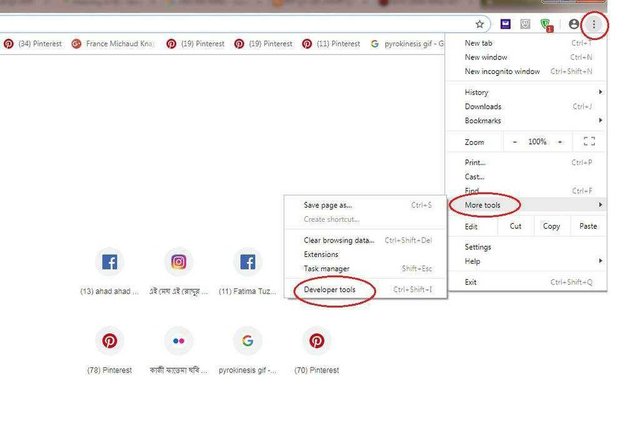Image resolution: width=640 pixels, height=440 pixels.
Task: Expand the More tools submenu
Action: pyautogui.click(x=526, y=205)
